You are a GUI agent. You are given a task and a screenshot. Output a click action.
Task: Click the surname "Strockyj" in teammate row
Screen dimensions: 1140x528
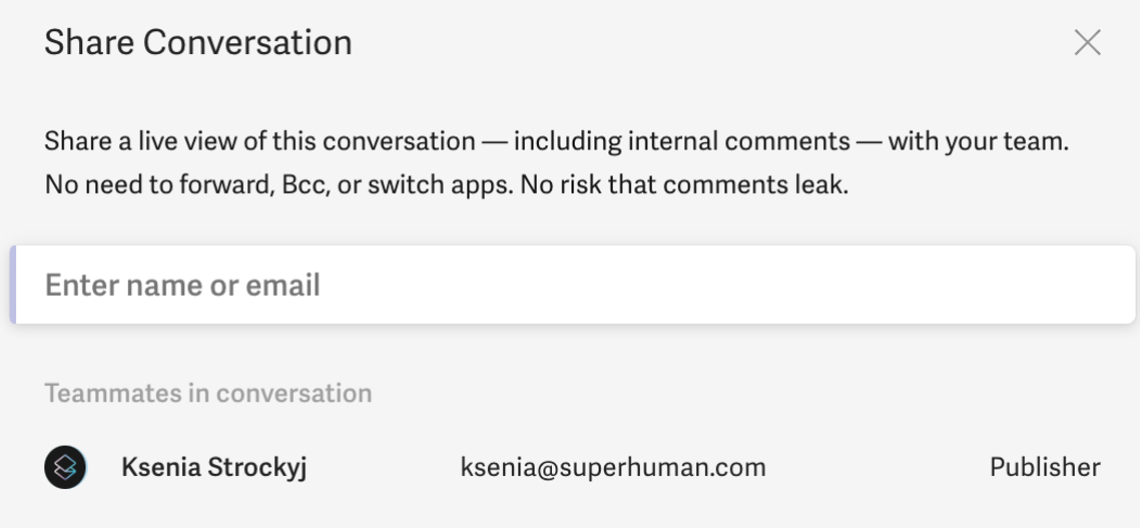pyautogui.click(x=257, y=468)
